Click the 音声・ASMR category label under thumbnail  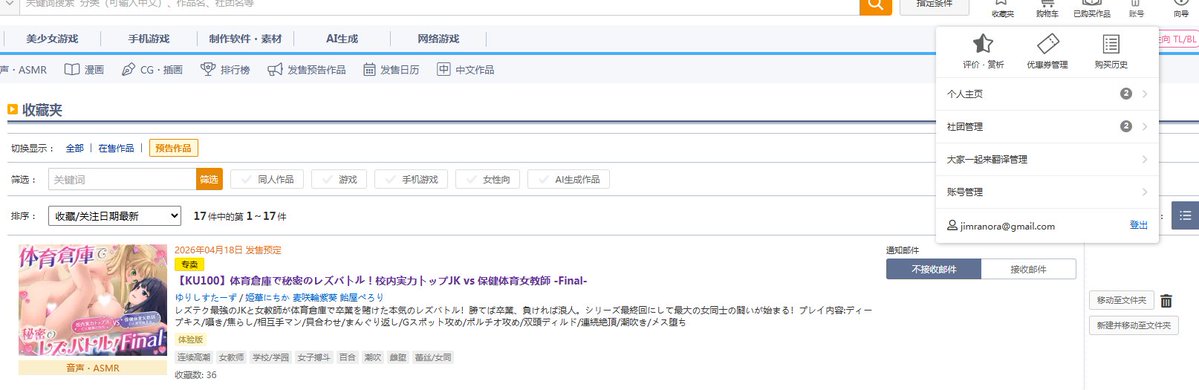coord(93,367)
